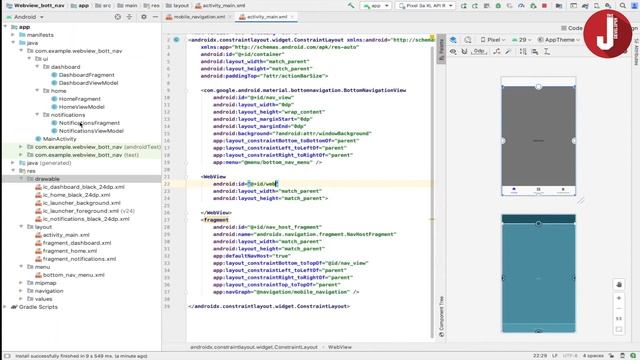The image size is (640, 360).
Task: Click the pan hand icon in design view
Action: coord(619,284)
